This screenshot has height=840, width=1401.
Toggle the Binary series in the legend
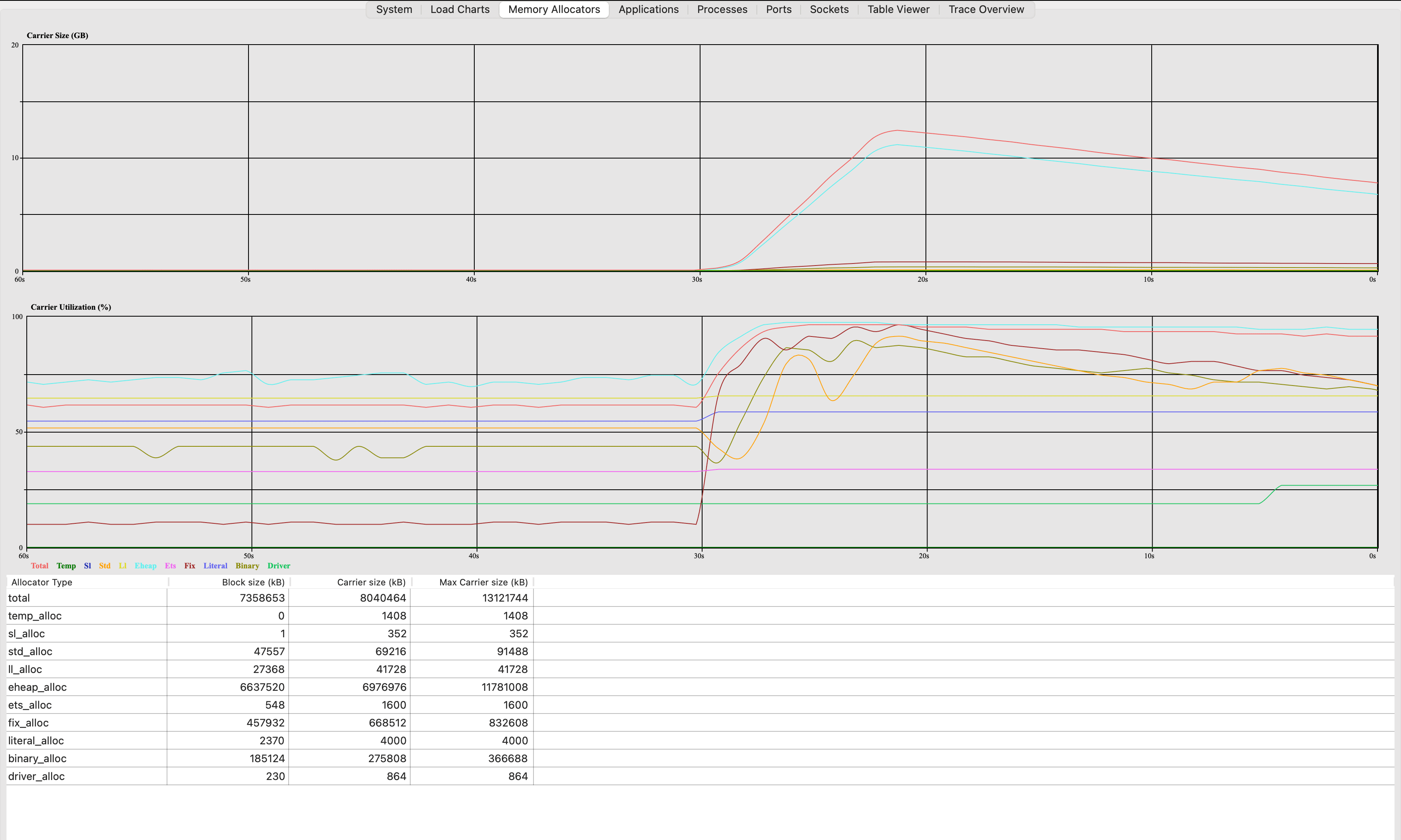[x=247, y=566]
